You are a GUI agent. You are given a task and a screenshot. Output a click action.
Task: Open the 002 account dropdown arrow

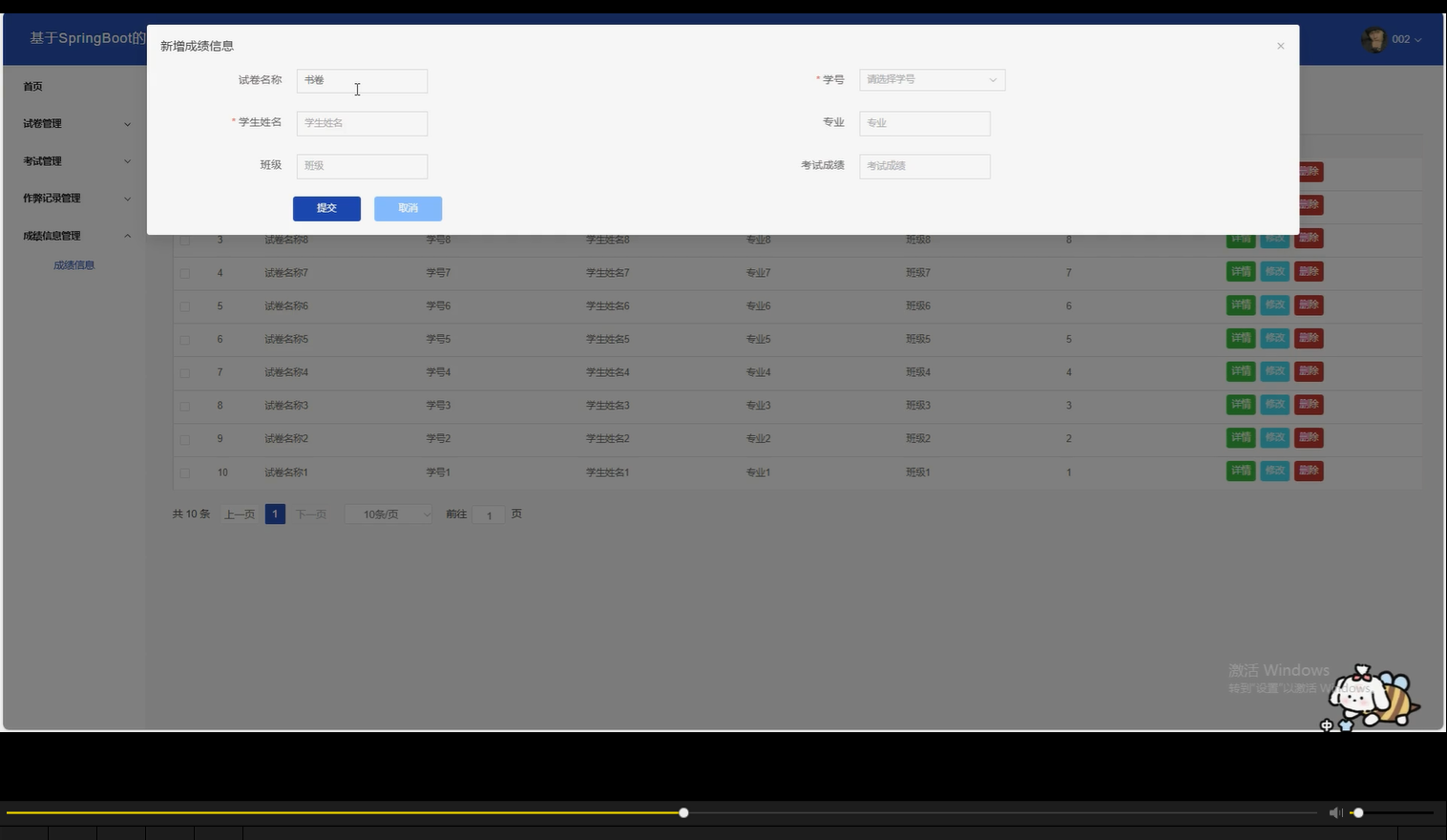[1418, 40]
